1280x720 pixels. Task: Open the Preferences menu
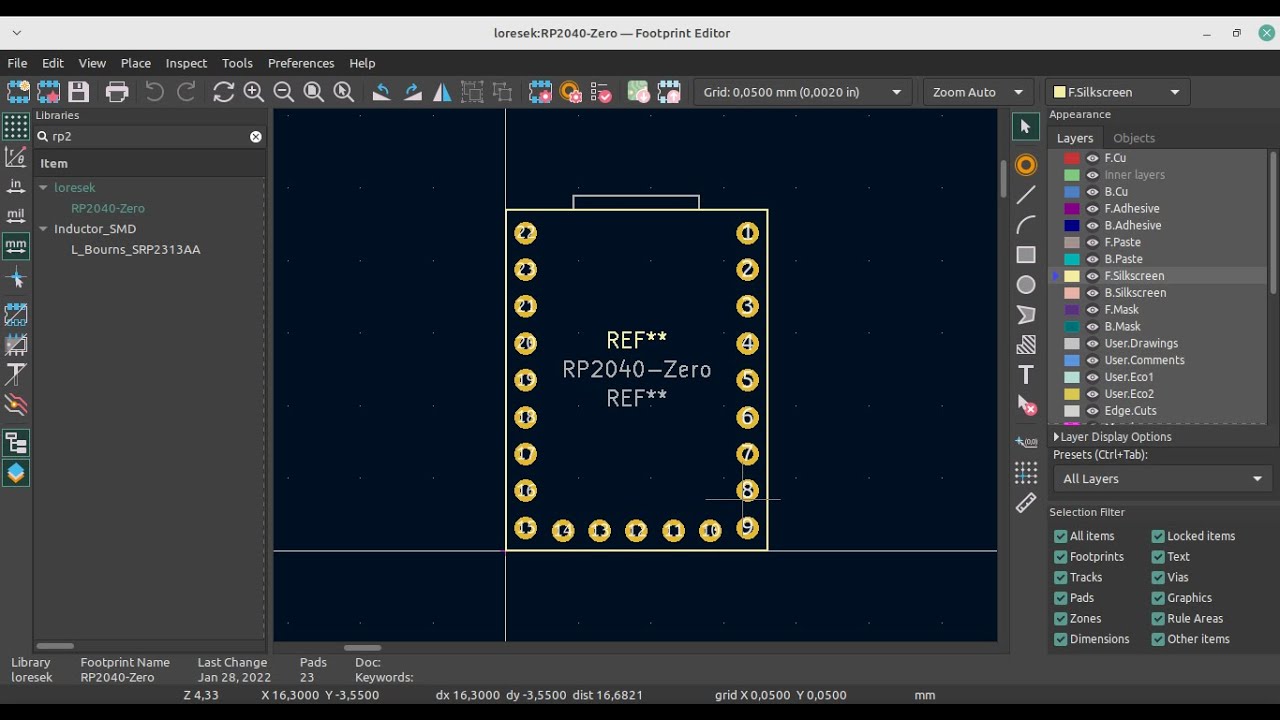pyautogui.click(x=301, y=63)
